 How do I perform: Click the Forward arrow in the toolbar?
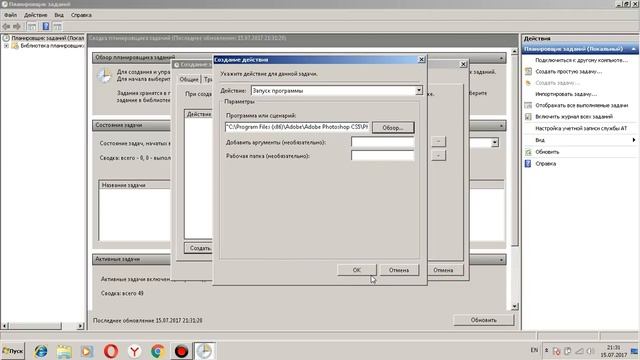(x=17, y=27)
